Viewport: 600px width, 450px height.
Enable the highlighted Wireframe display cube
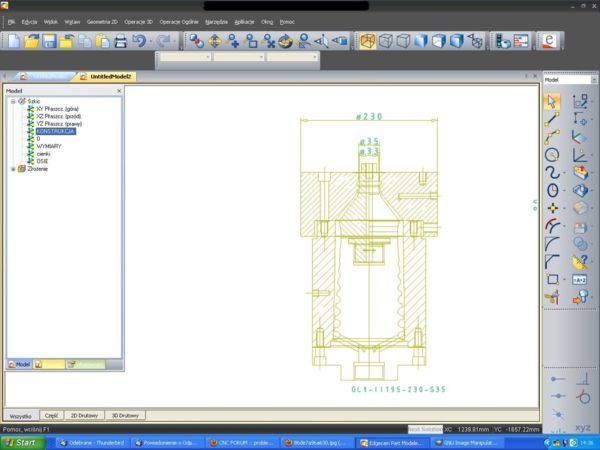pyautogui.click(x=367, y=41)
